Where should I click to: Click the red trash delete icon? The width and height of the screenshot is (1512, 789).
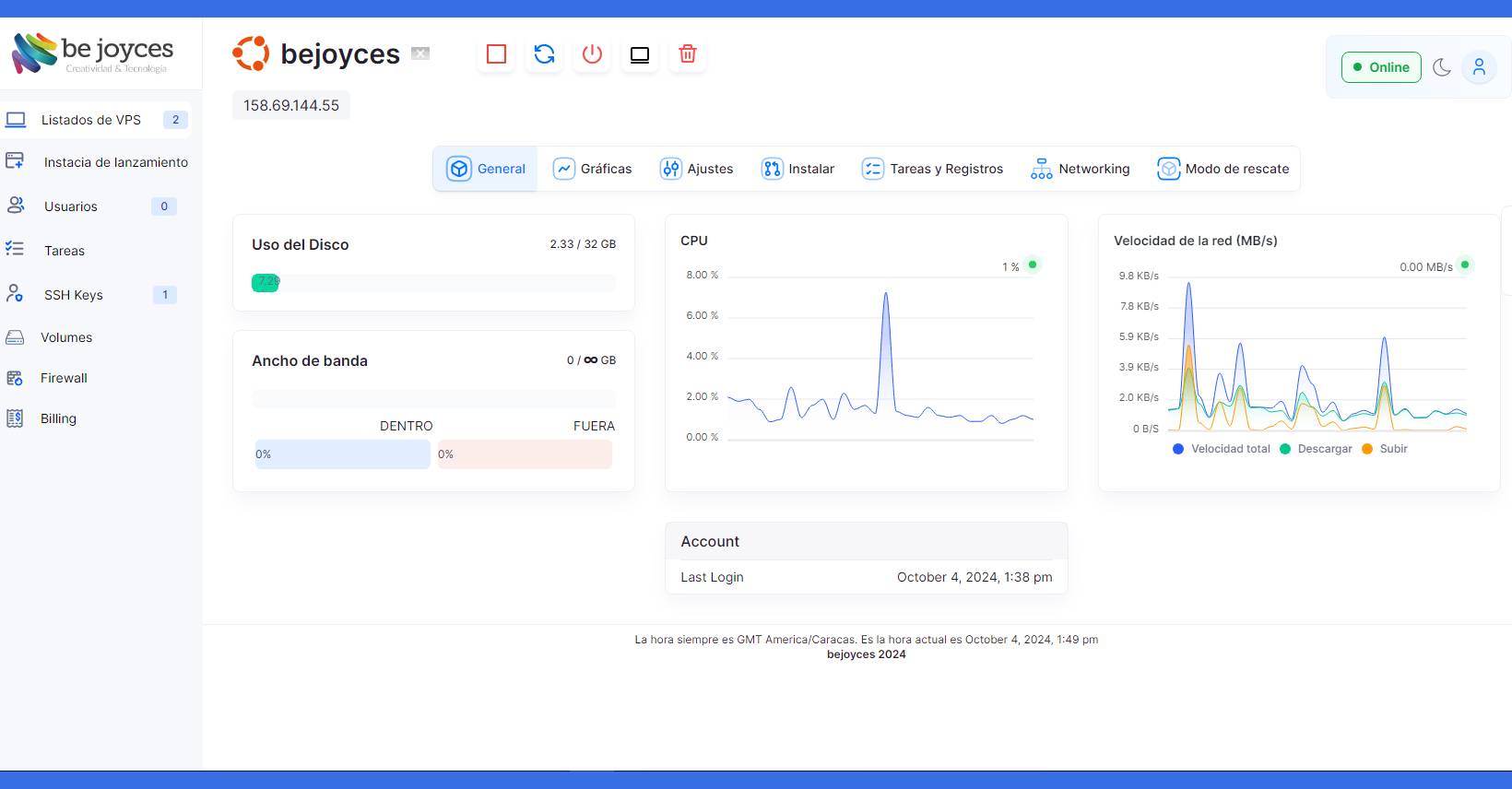click(x=688, y=54)
